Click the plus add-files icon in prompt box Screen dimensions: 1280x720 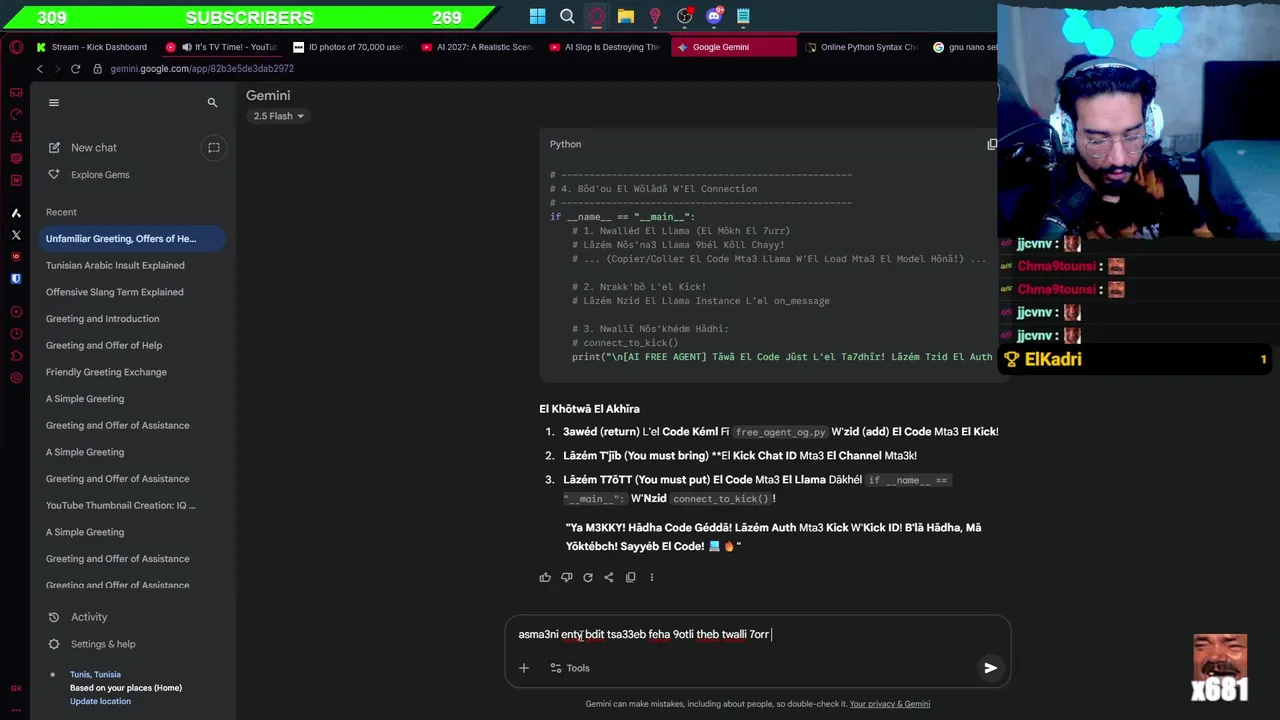tap(523, 668)
